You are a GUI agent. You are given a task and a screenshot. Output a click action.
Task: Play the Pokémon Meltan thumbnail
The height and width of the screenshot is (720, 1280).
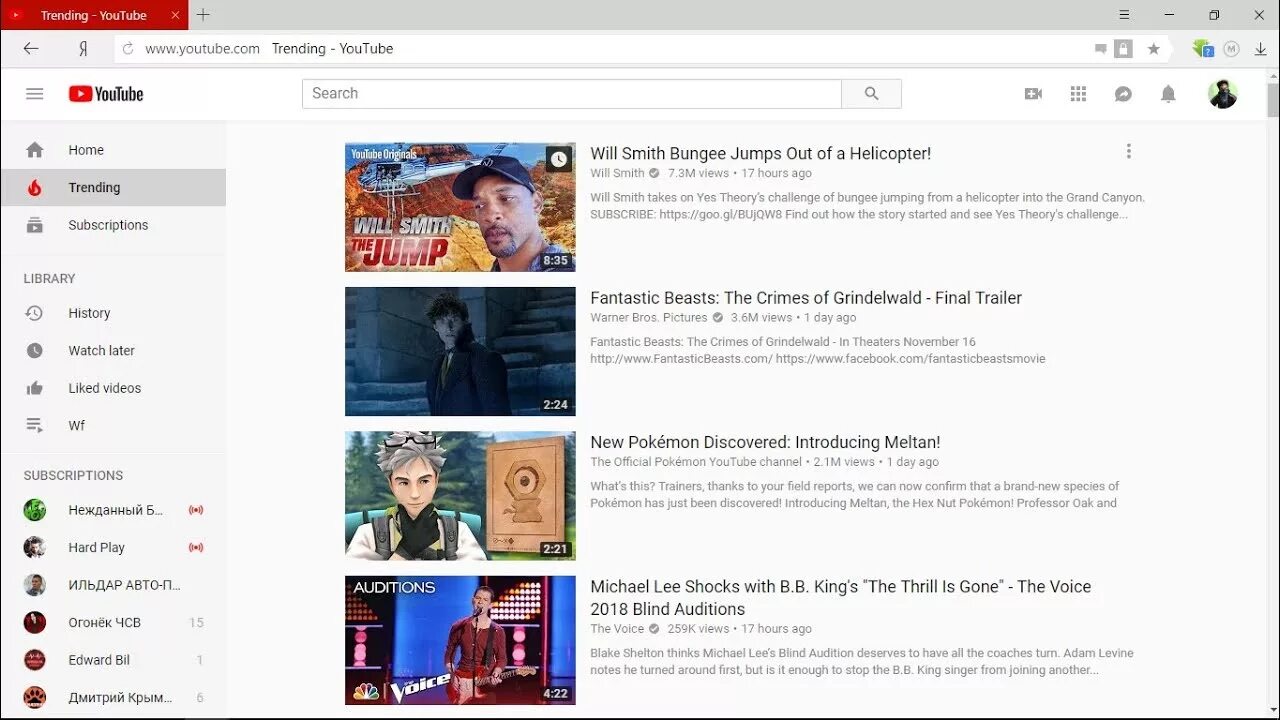(460, 496)
